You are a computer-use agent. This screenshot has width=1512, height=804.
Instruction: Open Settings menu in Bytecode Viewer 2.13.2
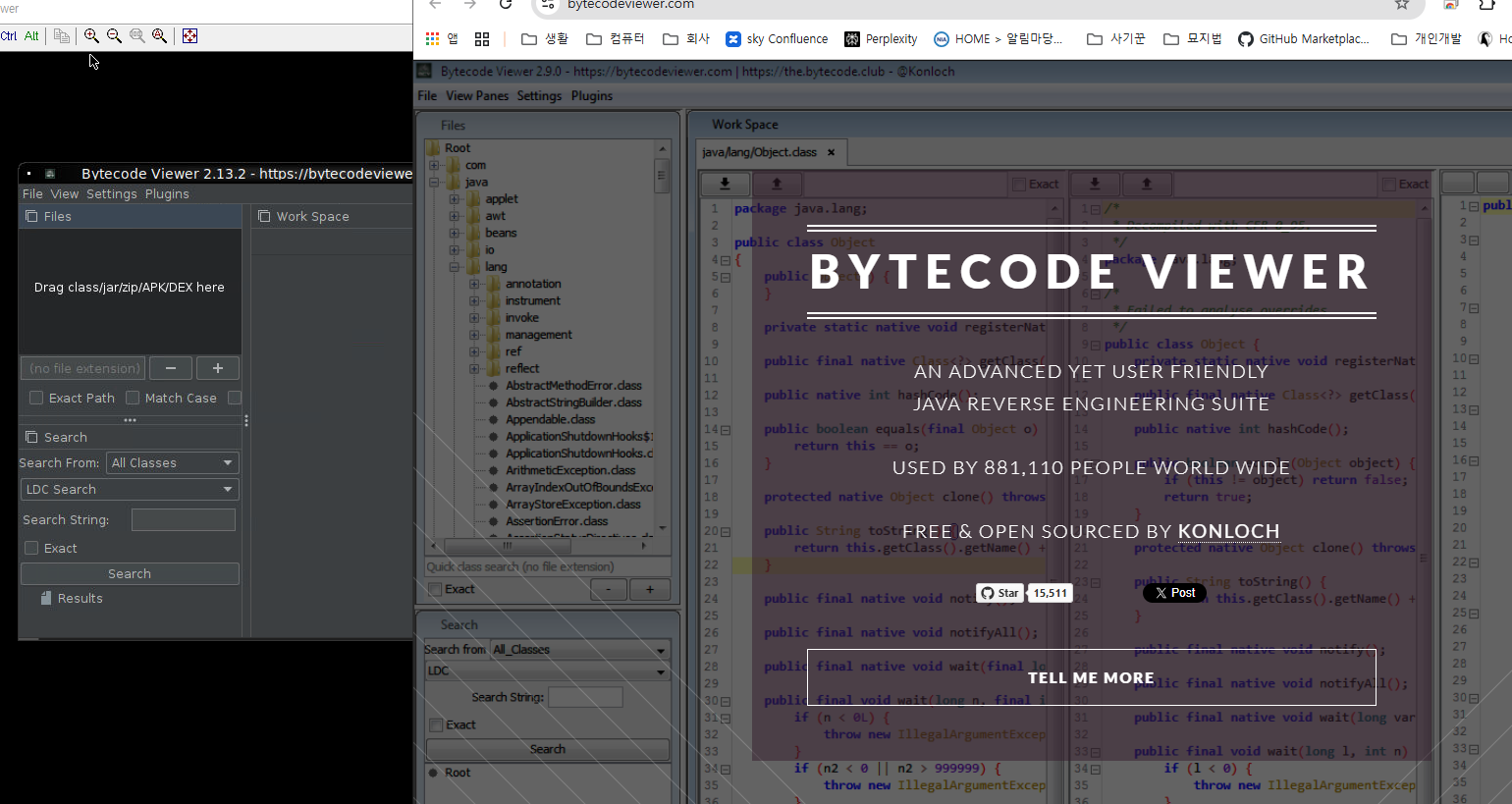coord(112,193)
